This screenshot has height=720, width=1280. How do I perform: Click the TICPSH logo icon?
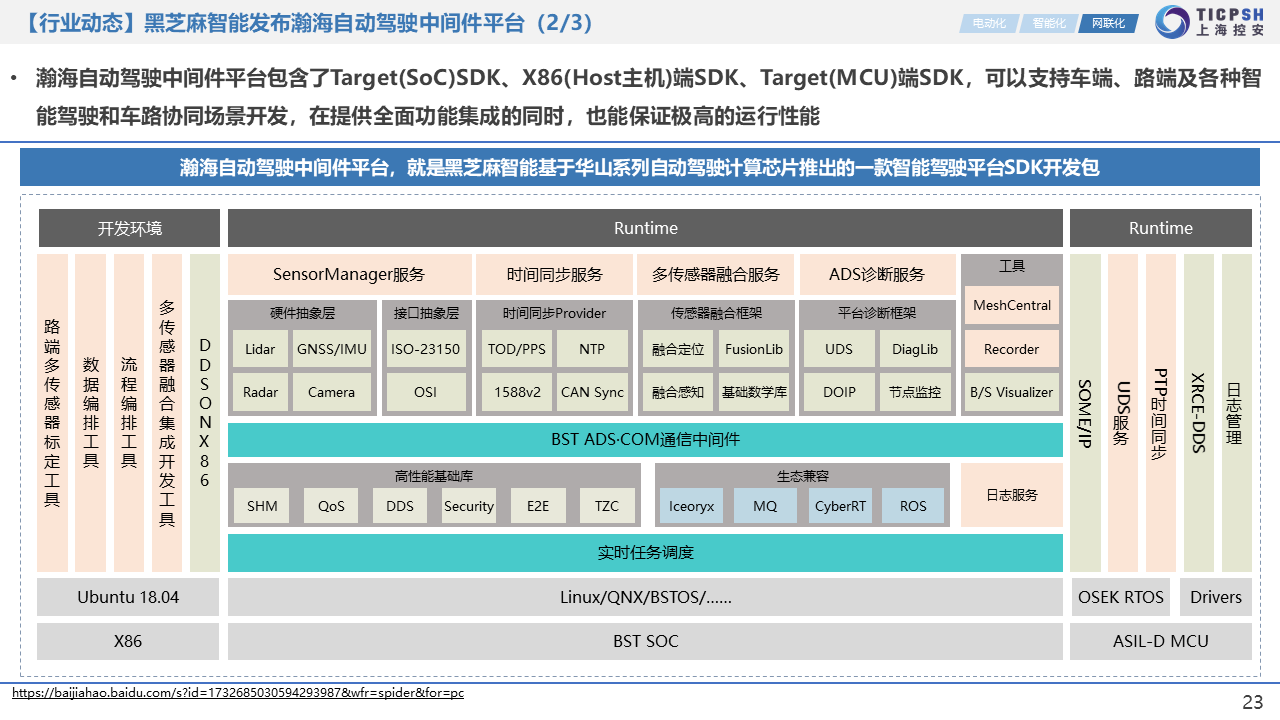[x=1172, y=21]
